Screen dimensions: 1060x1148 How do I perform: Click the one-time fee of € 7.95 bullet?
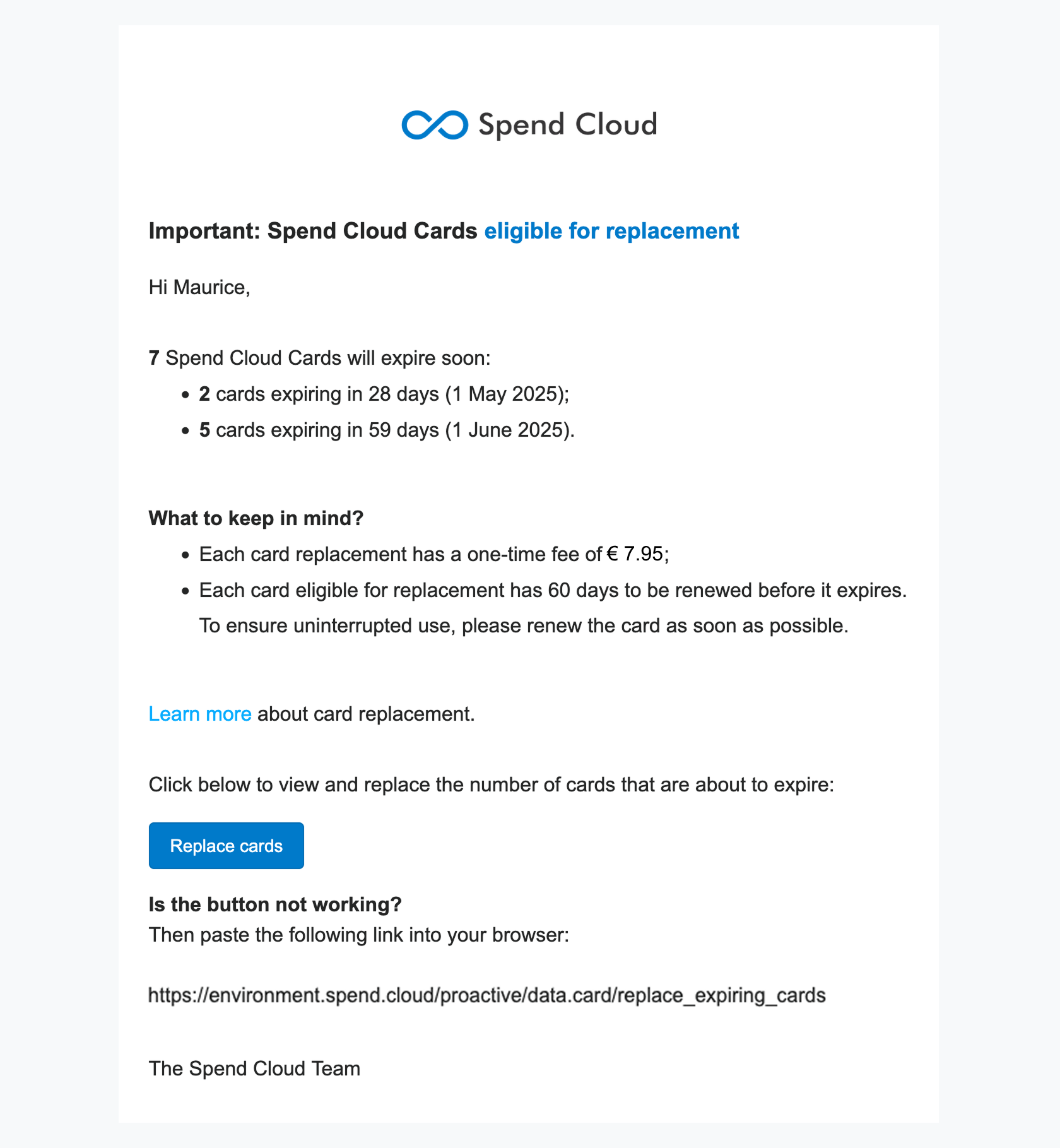pos(434,554)
